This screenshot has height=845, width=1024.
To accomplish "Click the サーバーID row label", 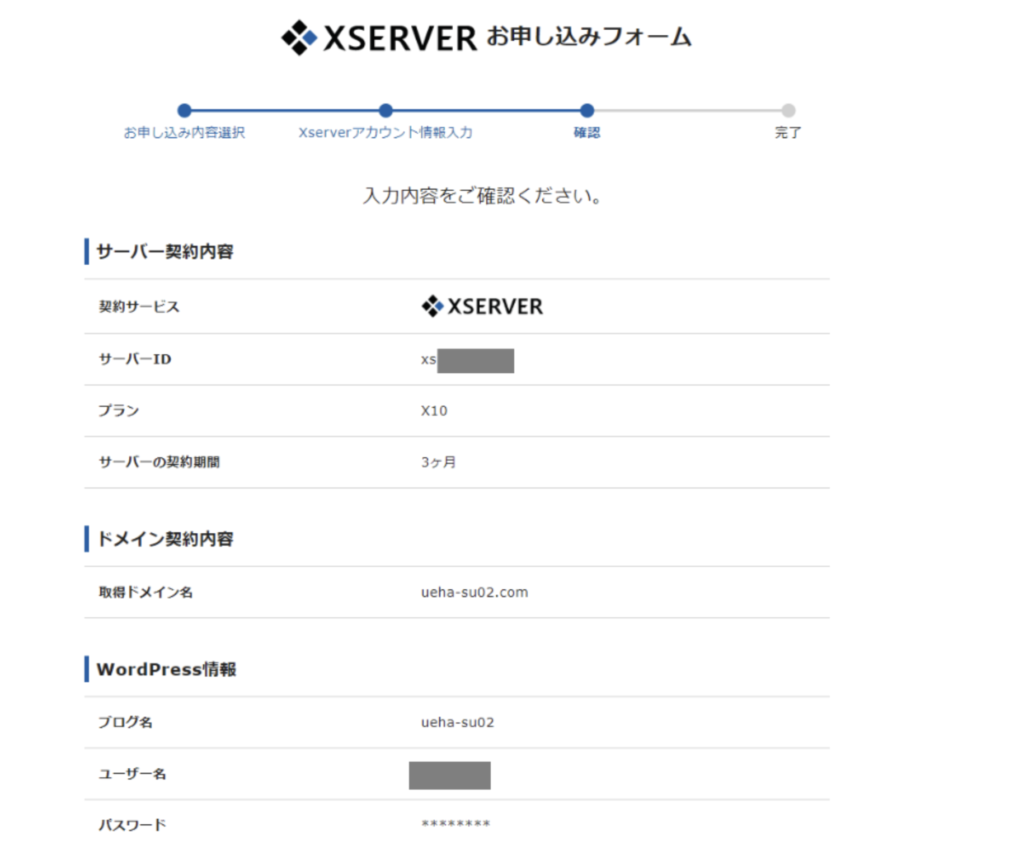I will [135, 359].
